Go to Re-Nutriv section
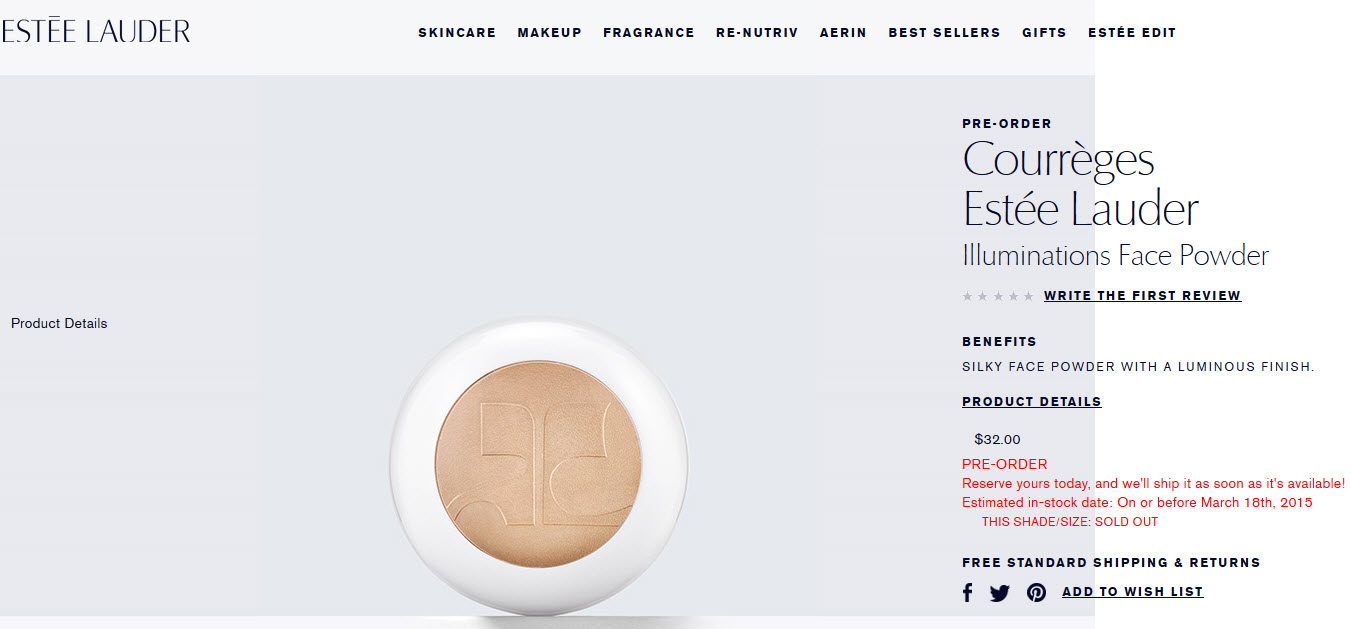1351x629 pixels. pos(757,33)
